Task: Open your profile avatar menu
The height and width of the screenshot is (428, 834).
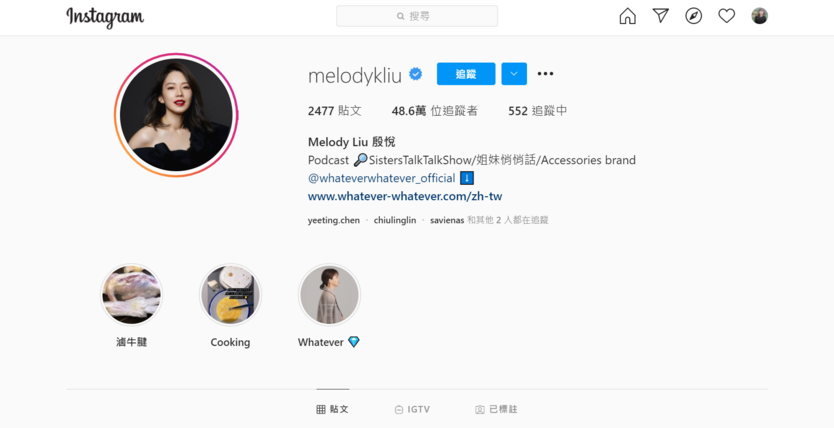Action: [x=760, y=16]
